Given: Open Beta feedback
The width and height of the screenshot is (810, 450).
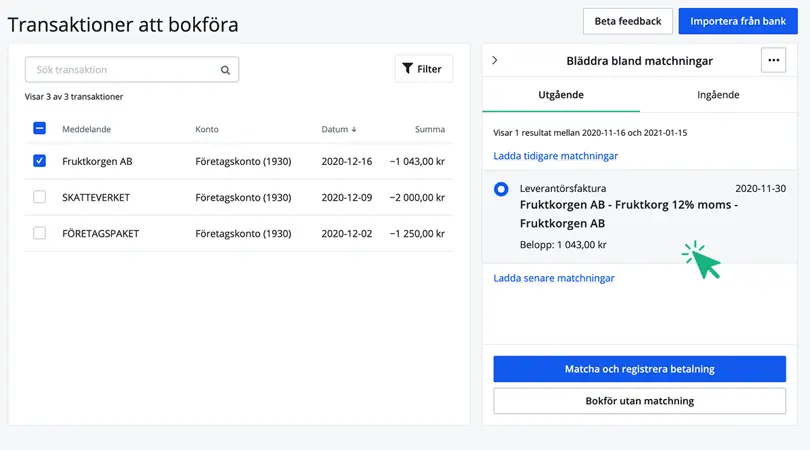Looking at the screenshot, I should tap(627, 21).
